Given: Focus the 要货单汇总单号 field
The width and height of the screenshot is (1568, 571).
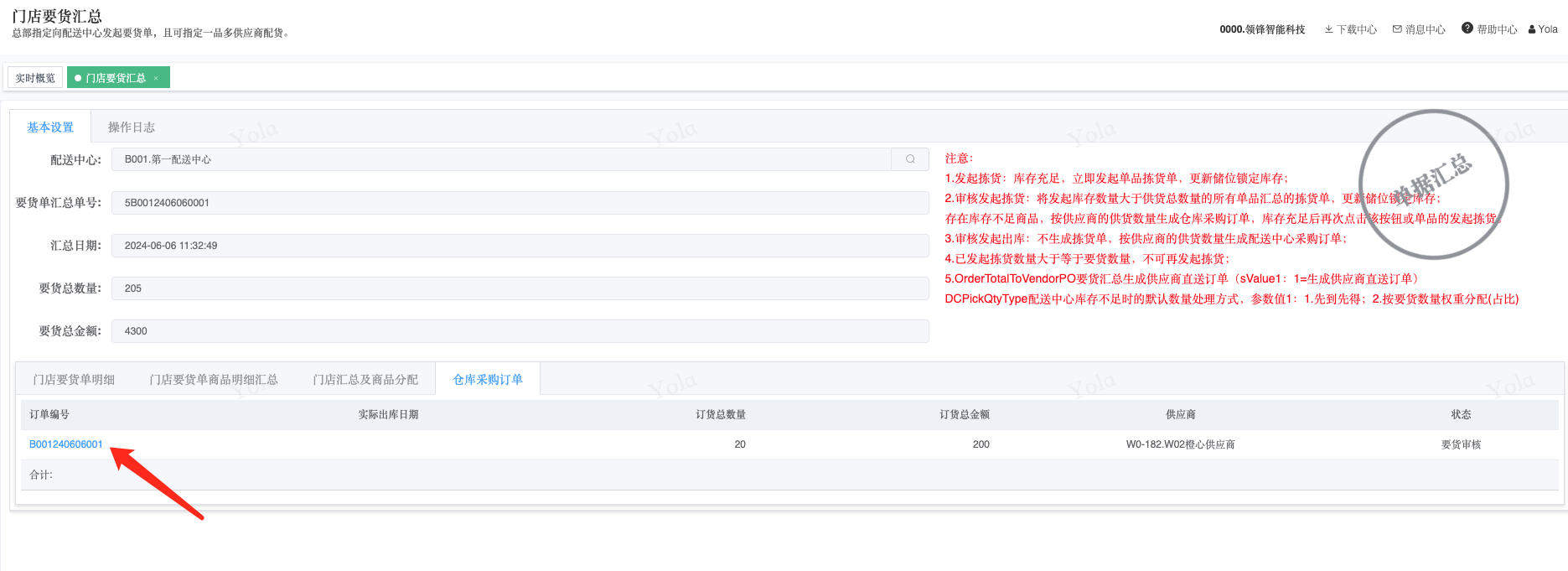Looking at the screenshot, I should tap(520, 203).
